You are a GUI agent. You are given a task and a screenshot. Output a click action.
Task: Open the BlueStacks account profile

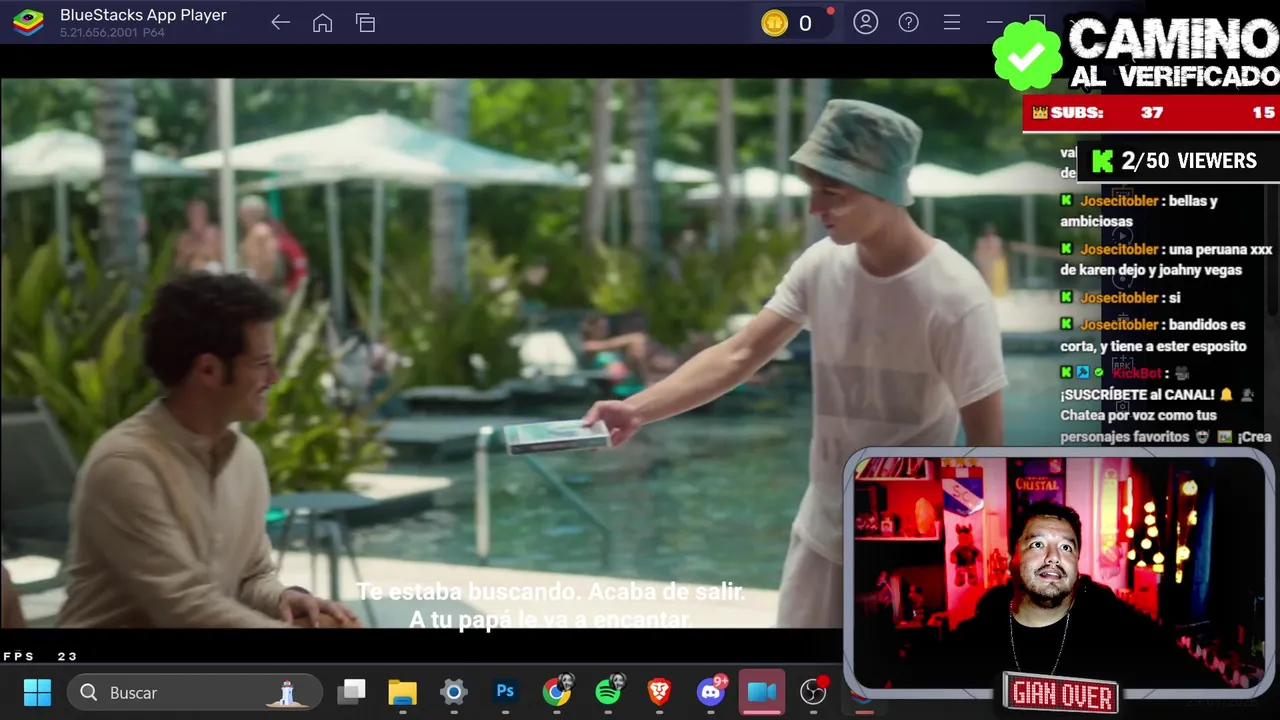pyautogui.click(x=866, y=22)
